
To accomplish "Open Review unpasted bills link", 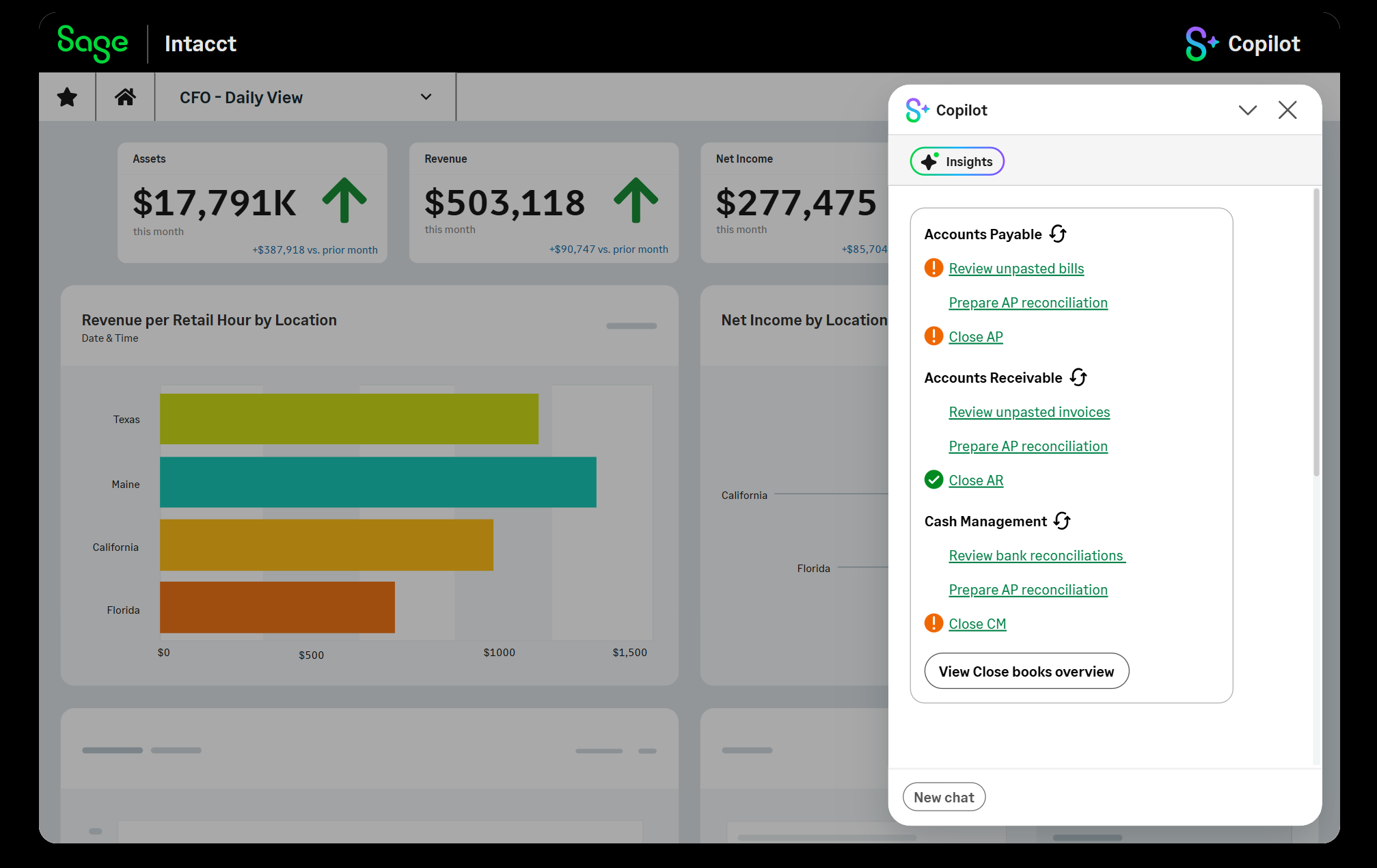I will click(1016, 269).
